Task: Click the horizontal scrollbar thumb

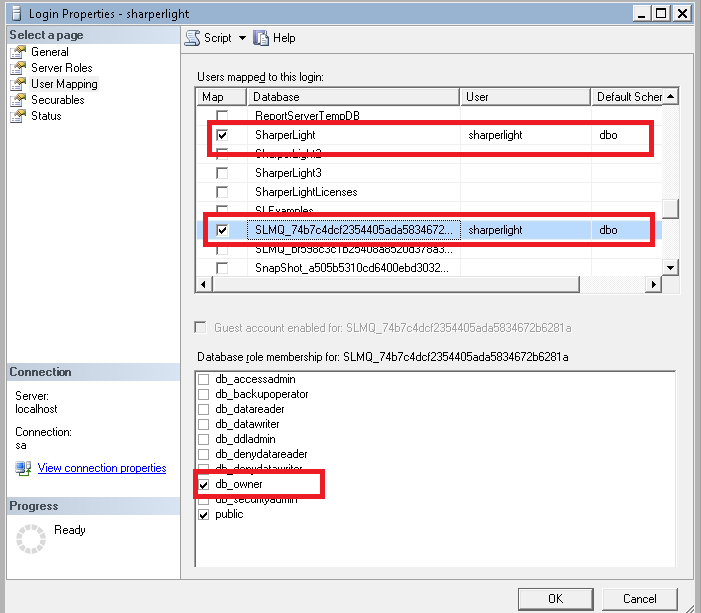Action: point(396,284)
